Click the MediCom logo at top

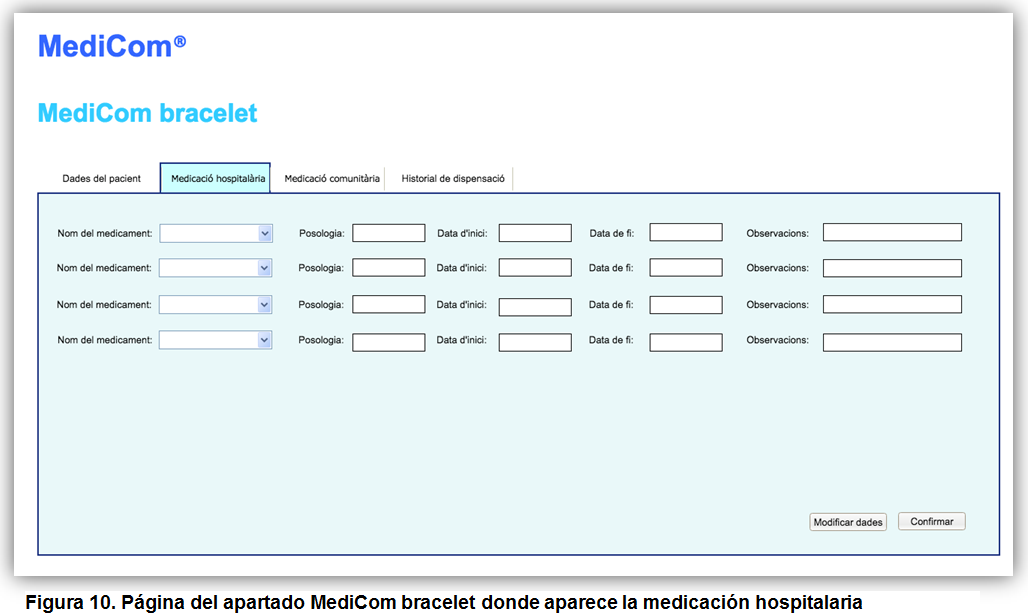(112, 46)
